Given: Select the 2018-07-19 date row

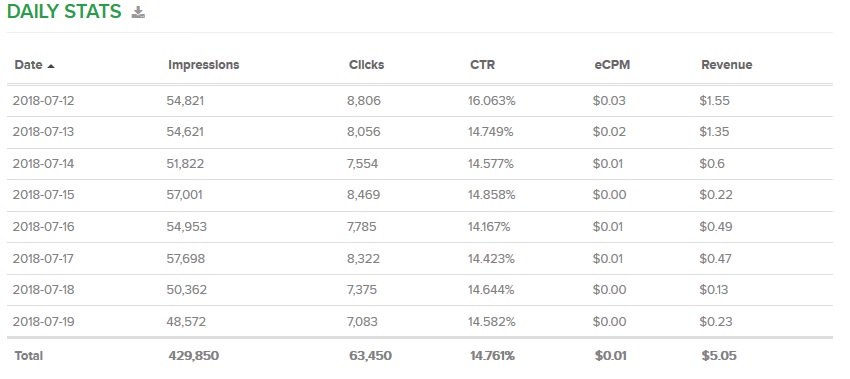Looking at the screenshot, I should pyautogui.click(x=420, y=322).
